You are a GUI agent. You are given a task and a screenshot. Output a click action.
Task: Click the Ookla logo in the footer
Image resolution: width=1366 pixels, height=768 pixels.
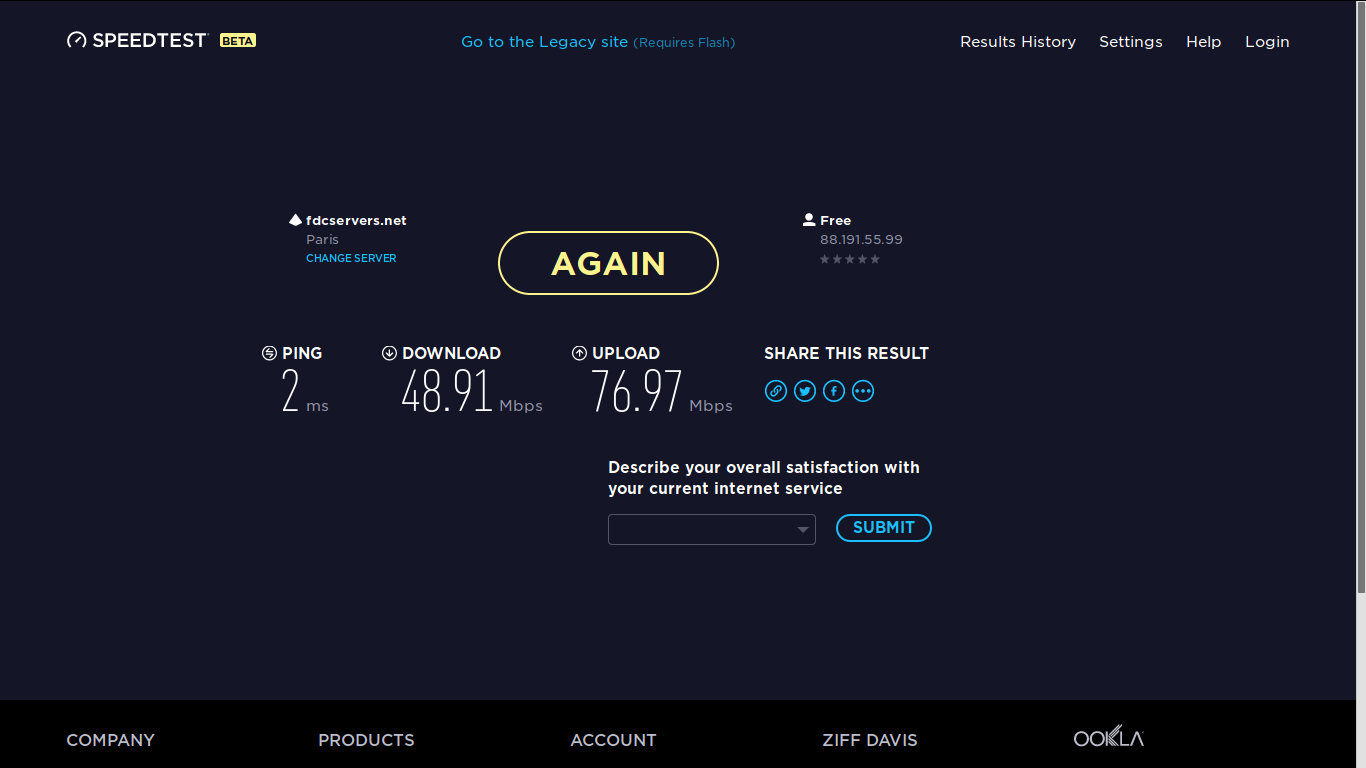(1108, 738)
